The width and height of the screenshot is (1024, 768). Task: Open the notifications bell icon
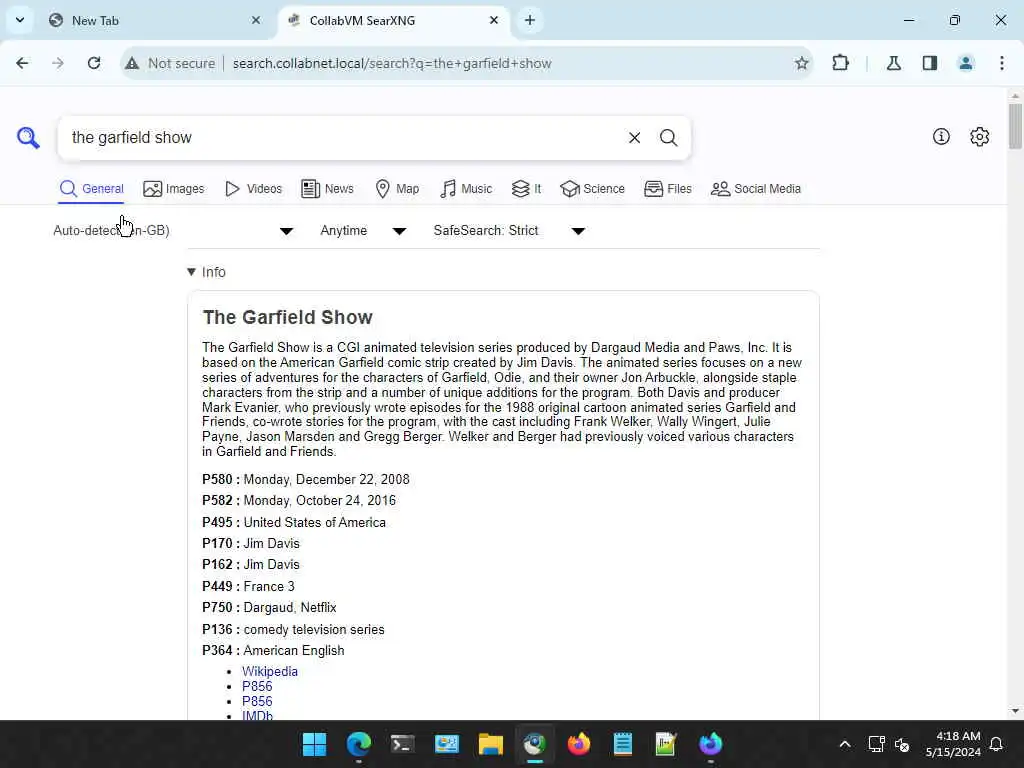pyautogui.click(x=996, y=744)
